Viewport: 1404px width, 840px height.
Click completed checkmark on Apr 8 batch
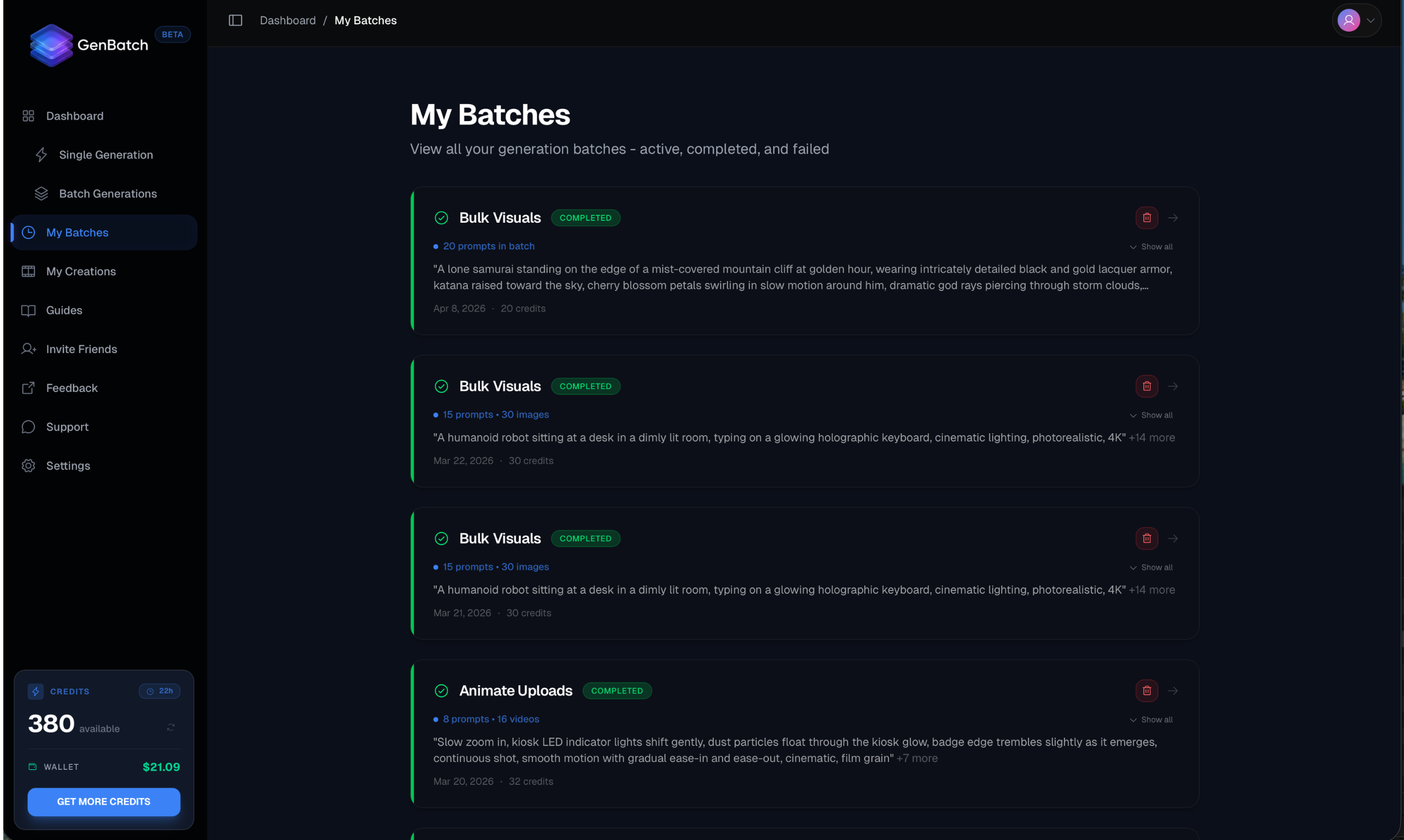441,218
